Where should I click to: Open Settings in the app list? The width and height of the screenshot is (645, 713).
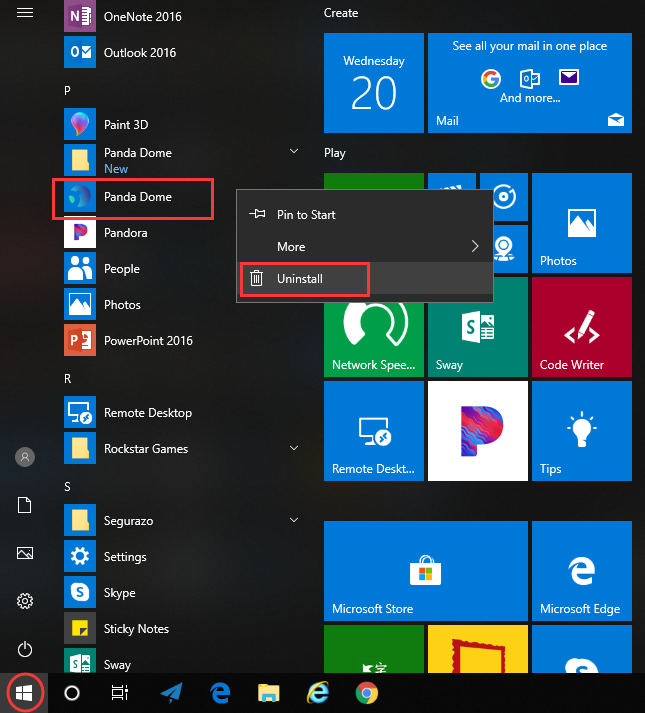click(x=180, y=556)
